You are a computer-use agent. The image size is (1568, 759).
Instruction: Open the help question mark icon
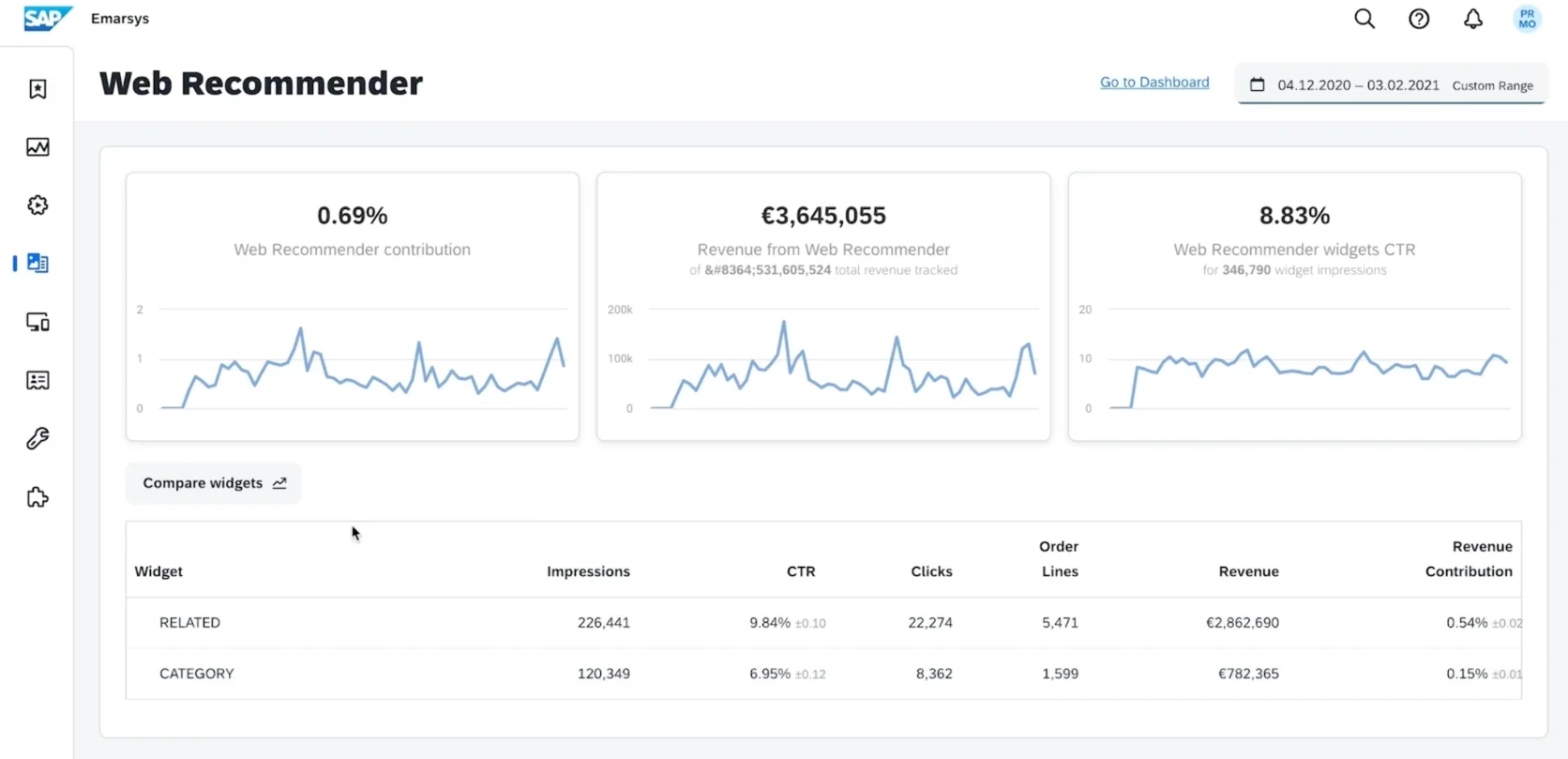point(1419,19)
